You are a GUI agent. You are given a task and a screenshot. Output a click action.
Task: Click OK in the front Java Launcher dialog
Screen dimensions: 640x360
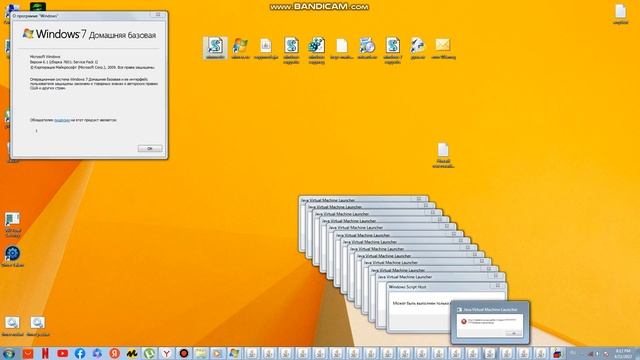point(513,333)
